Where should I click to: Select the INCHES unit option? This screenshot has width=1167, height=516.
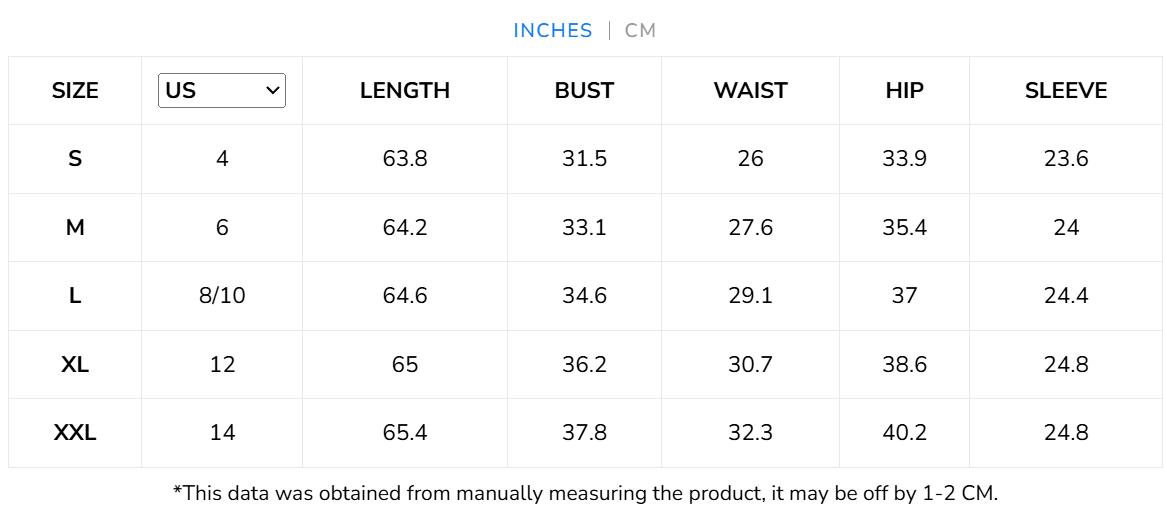tap(552, 30)
